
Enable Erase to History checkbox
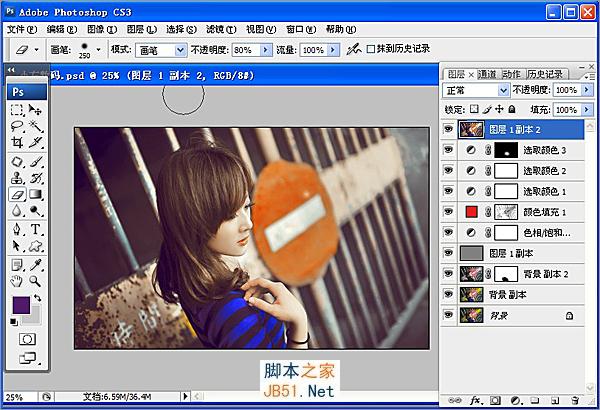pos(370,49)
